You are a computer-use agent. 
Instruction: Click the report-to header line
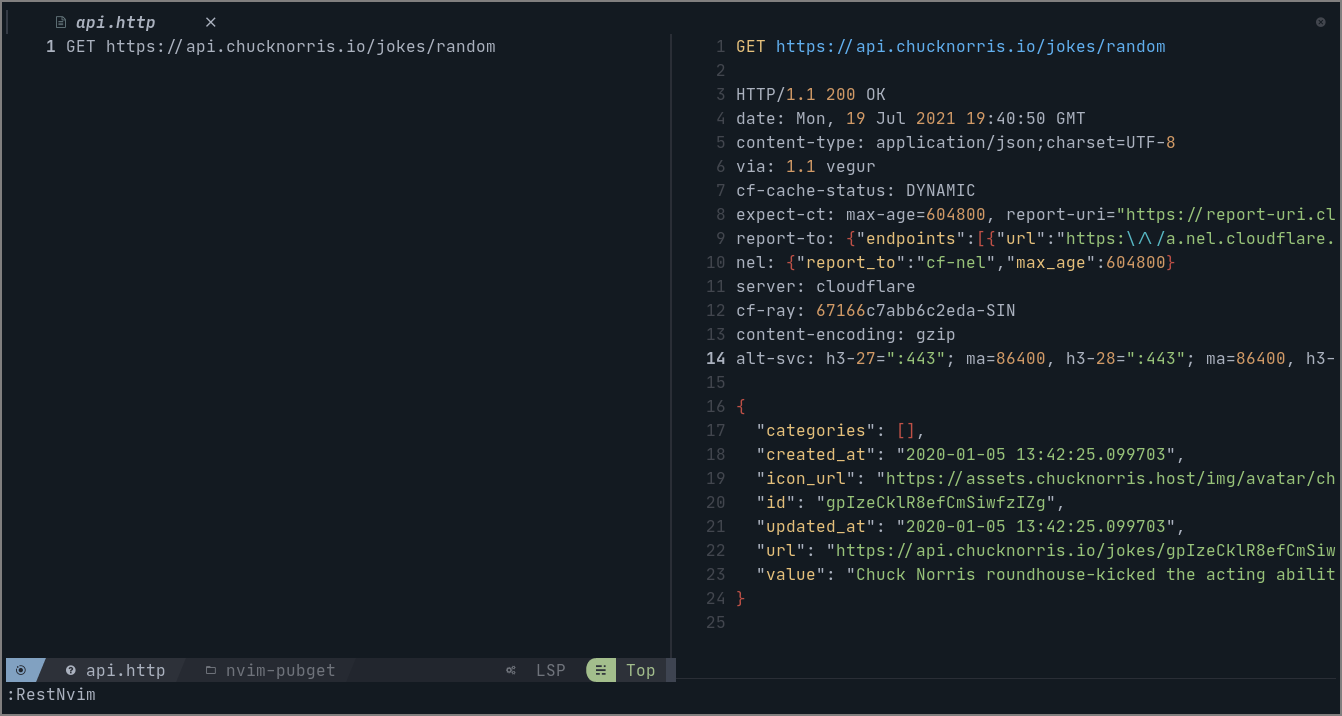(1036, 238)
